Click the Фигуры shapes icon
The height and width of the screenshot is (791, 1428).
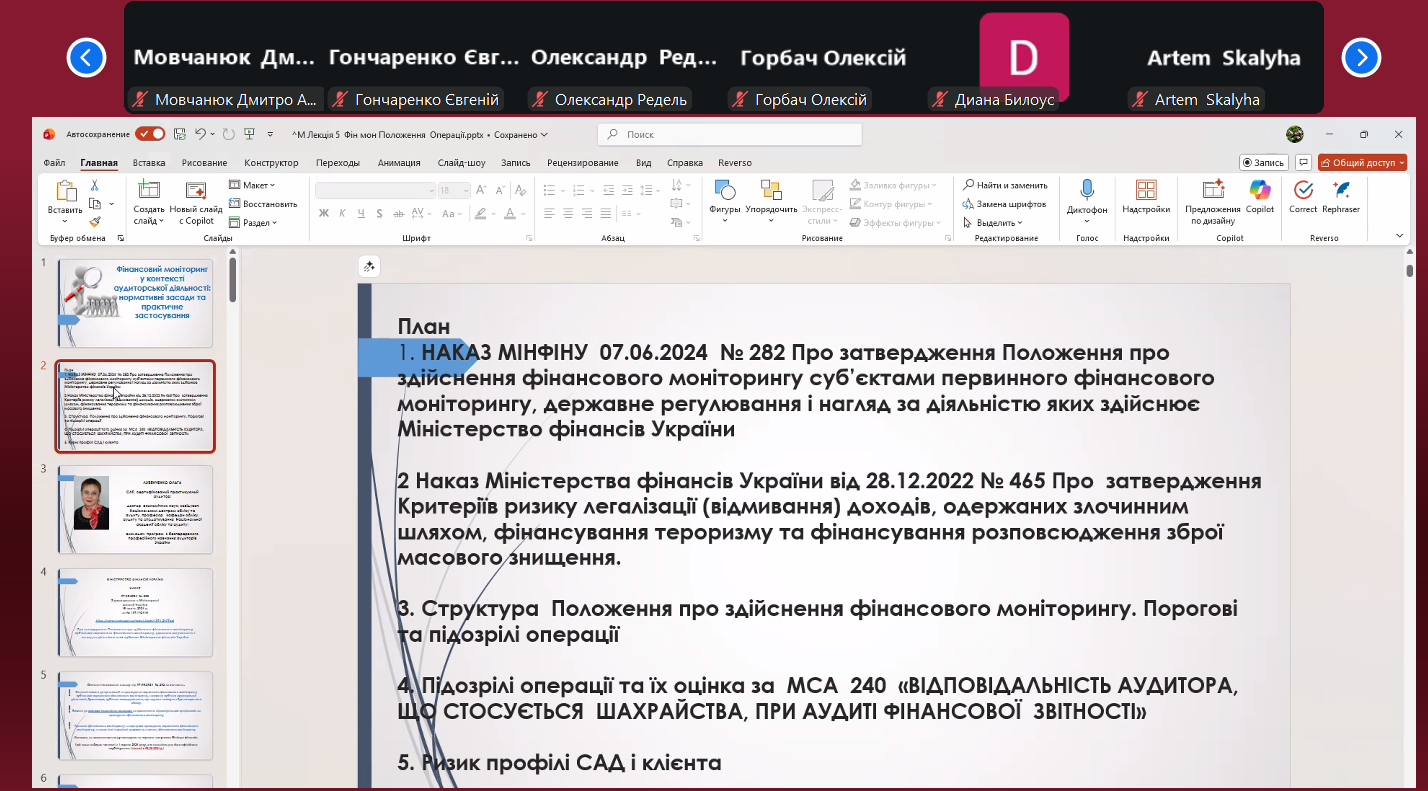[724, 190]
